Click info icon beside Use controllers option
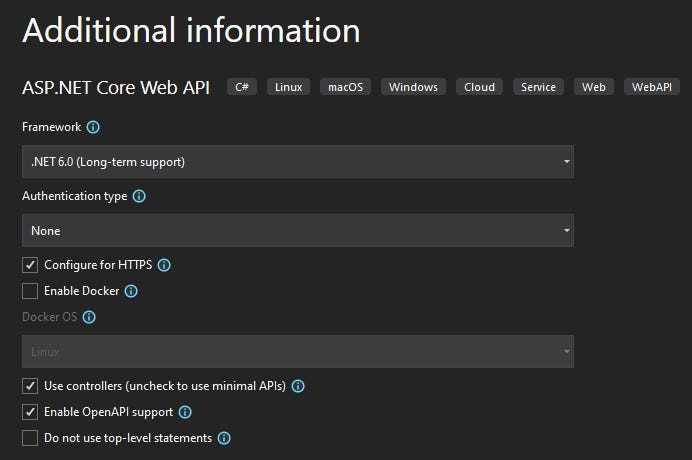Image resolution: width=692 pixels, height=460 pixels. click(x=298, y=386)
